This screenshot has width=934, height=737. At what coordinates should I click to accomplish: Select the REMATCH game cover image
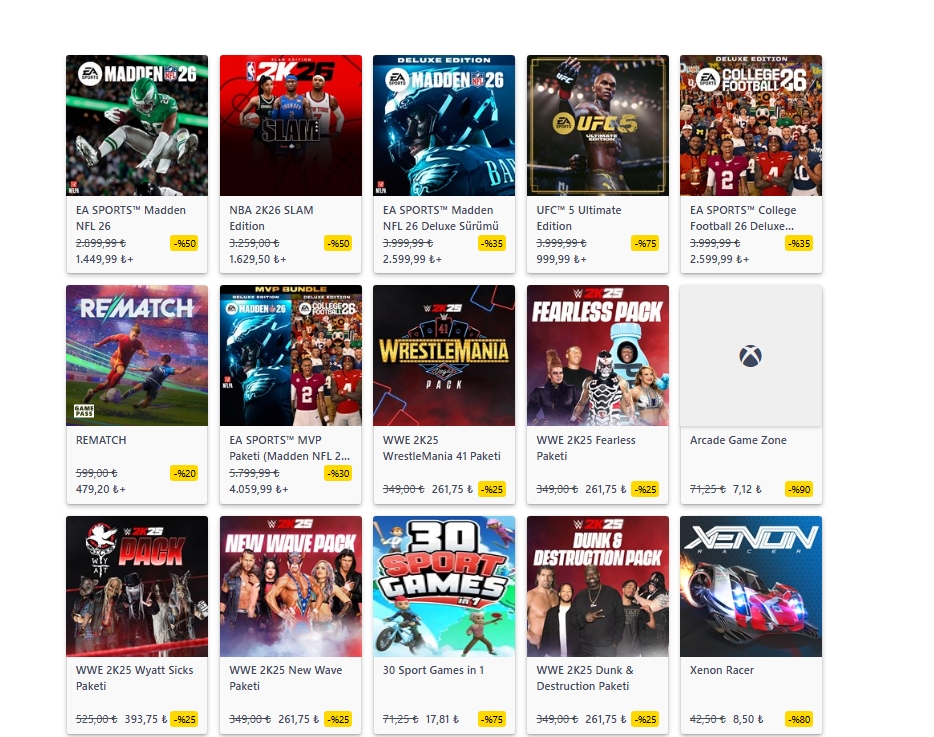[137, 356]
